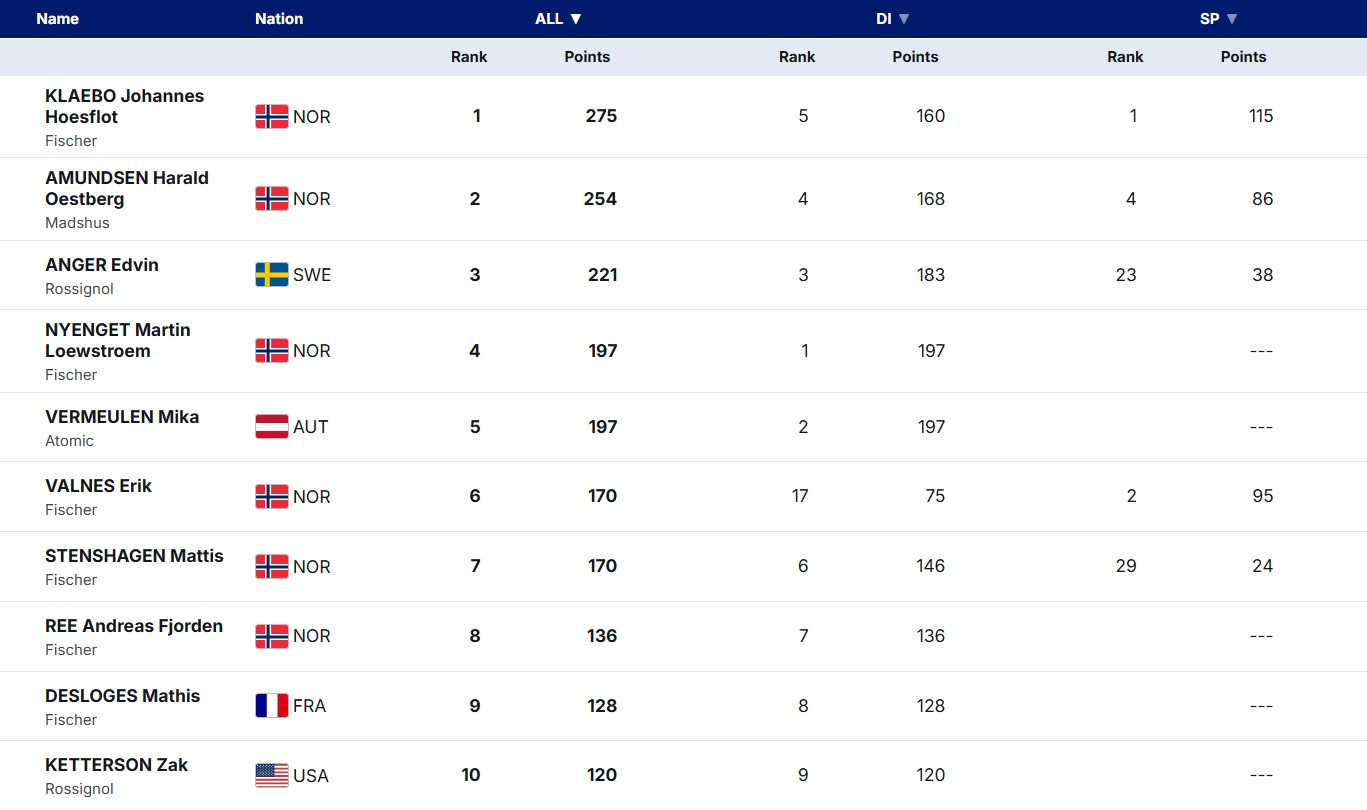Click Norway flag beside Amundsen

pyautogui.click(x=272, y=199)
